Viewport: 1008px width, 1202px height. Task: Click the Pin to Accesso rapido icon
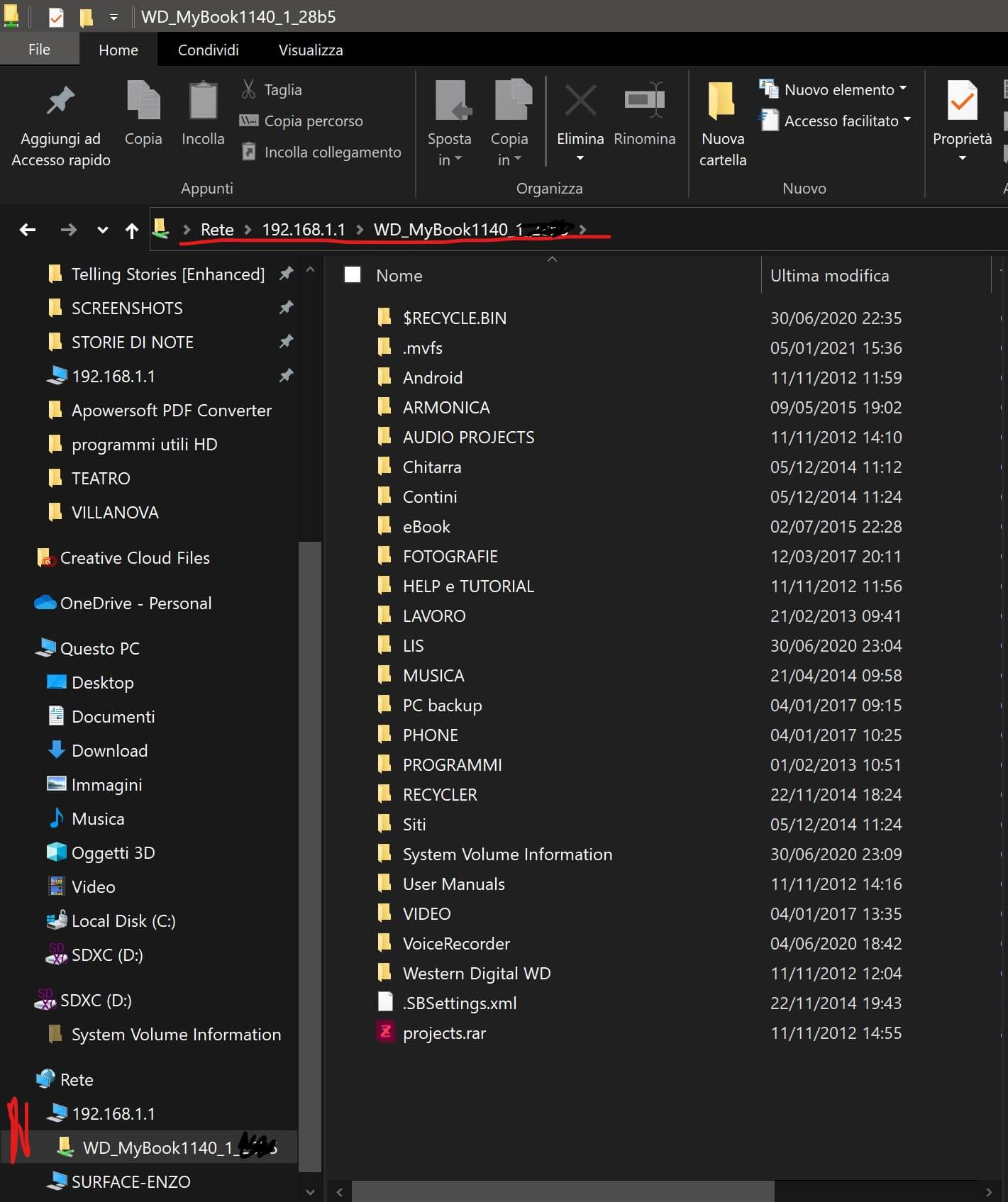point(60,101)
